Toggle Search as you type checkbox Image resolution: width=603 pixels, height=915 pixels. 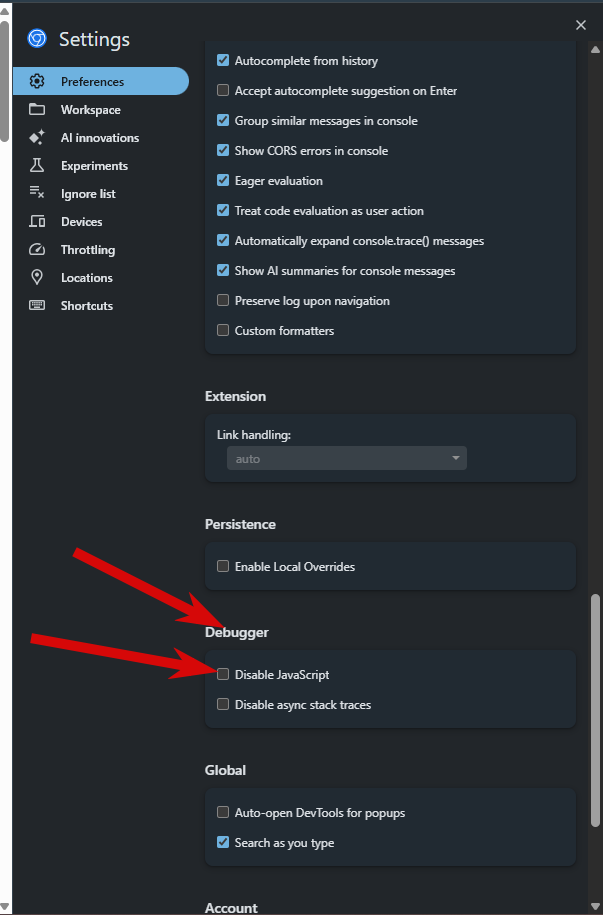[x=223, y=843]
